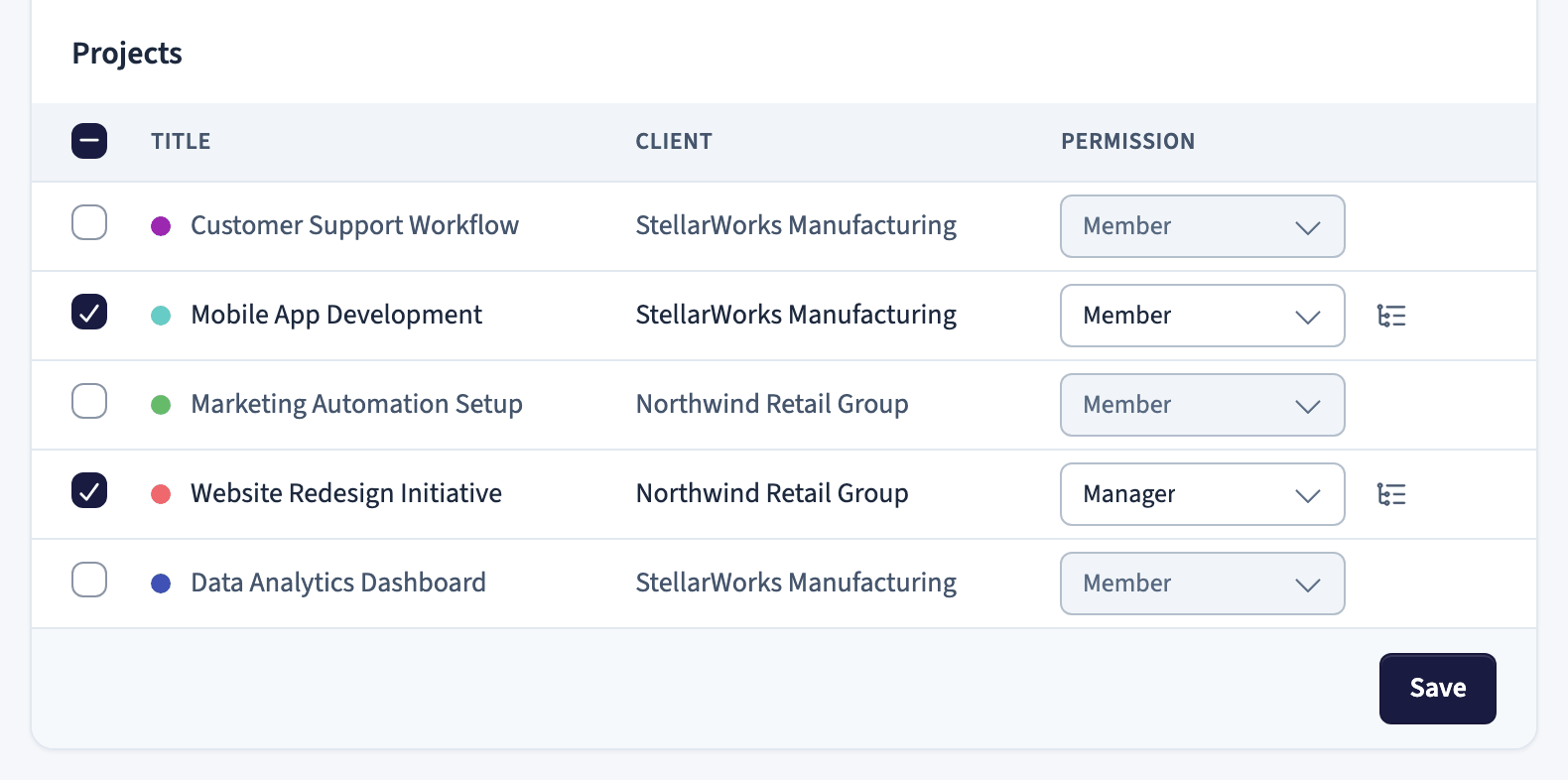Toggle the select-all checkbox in table header
Viewport: 1568px width, 780px height.
coord(89,141)
